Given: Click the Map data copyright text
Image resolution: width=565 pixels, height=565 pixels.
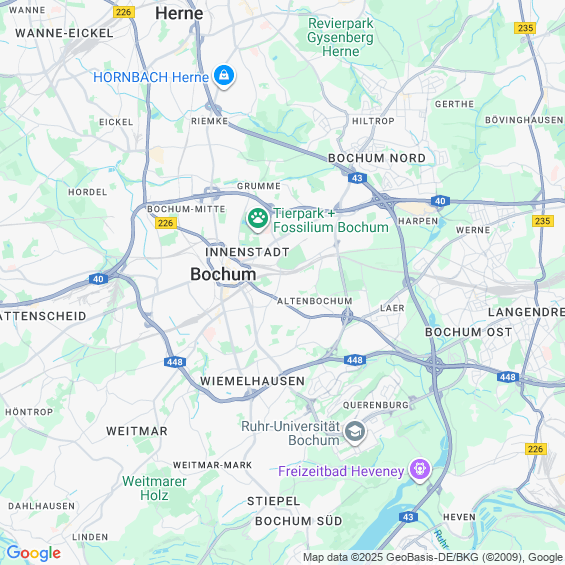Looking at the screenshot, I should click(x=433, y=557).
